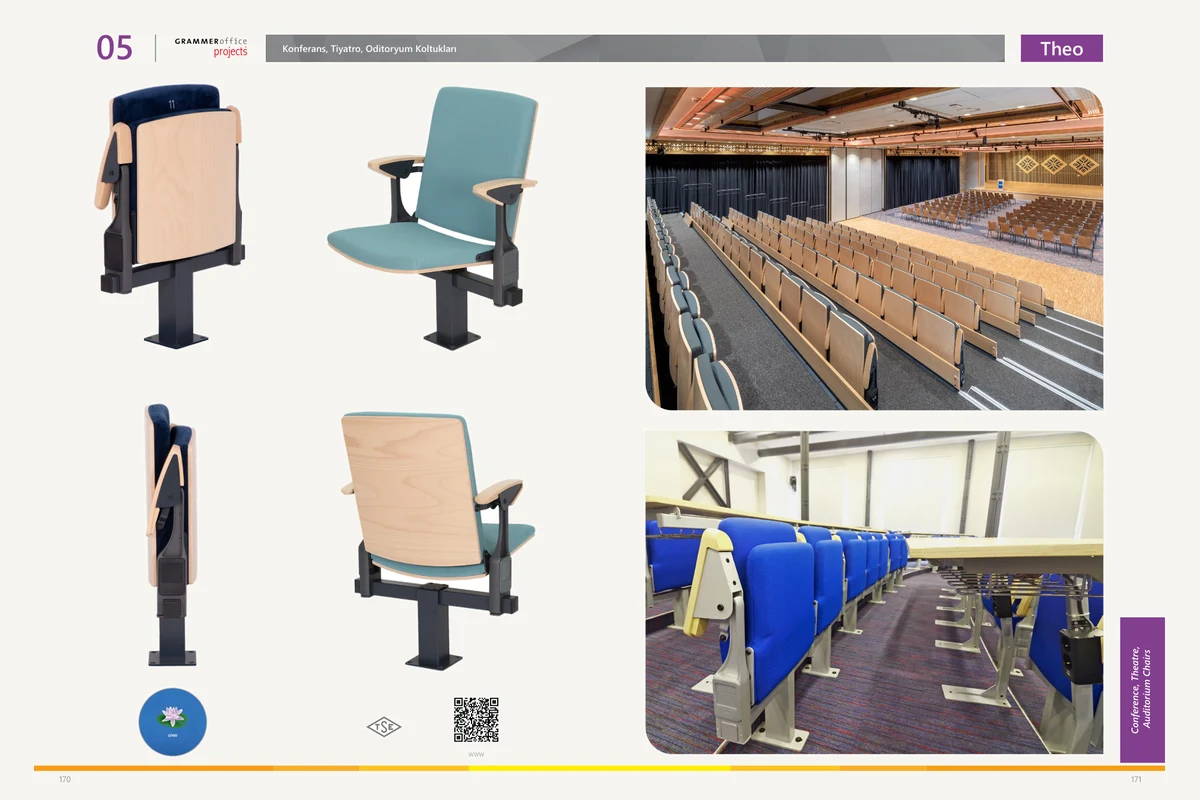
Task: Open the teal chair rear view image
Action: tap(436, 540)
